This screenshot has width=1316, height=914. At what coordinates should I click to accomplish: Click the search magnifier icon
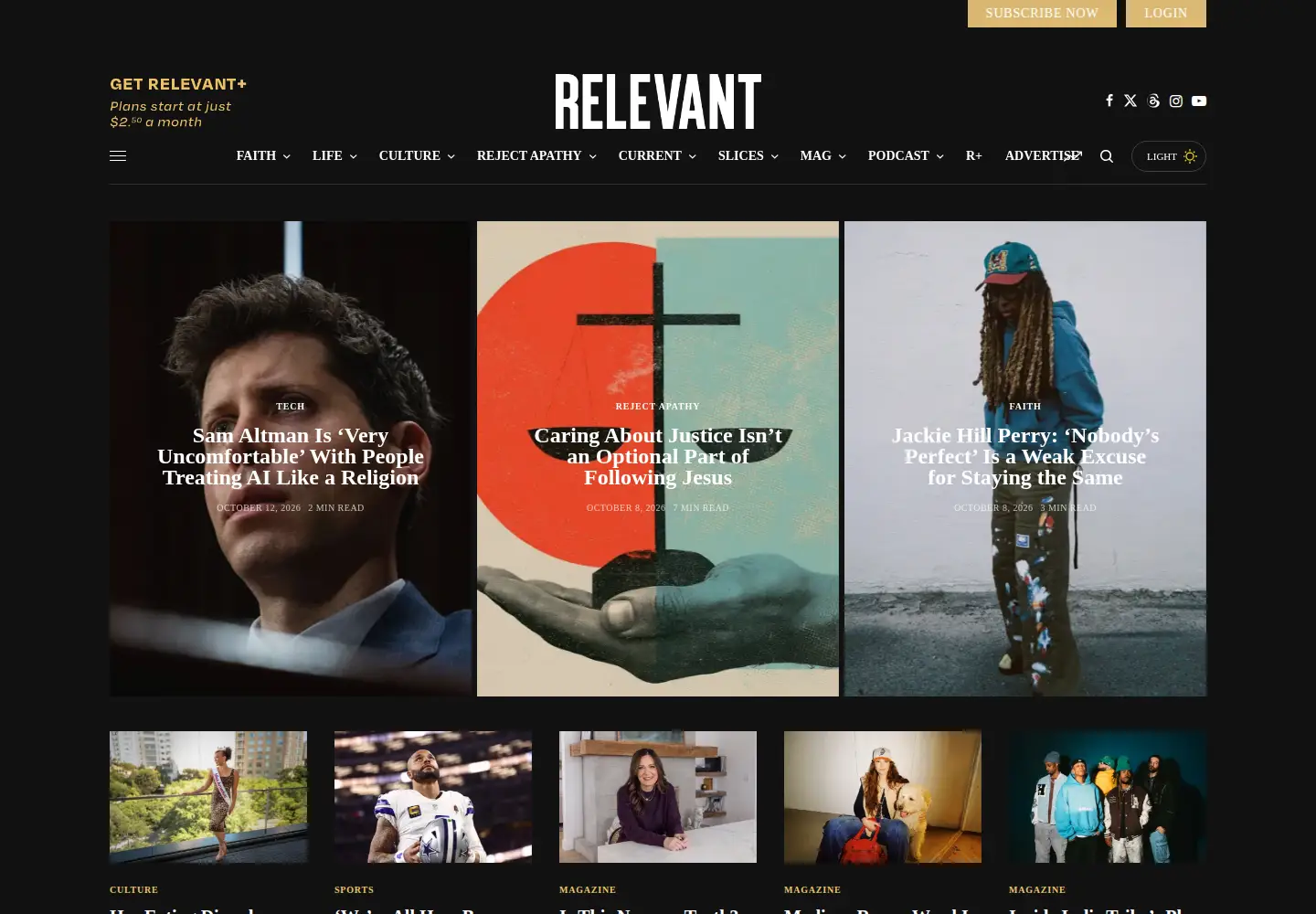[1107, 156]
